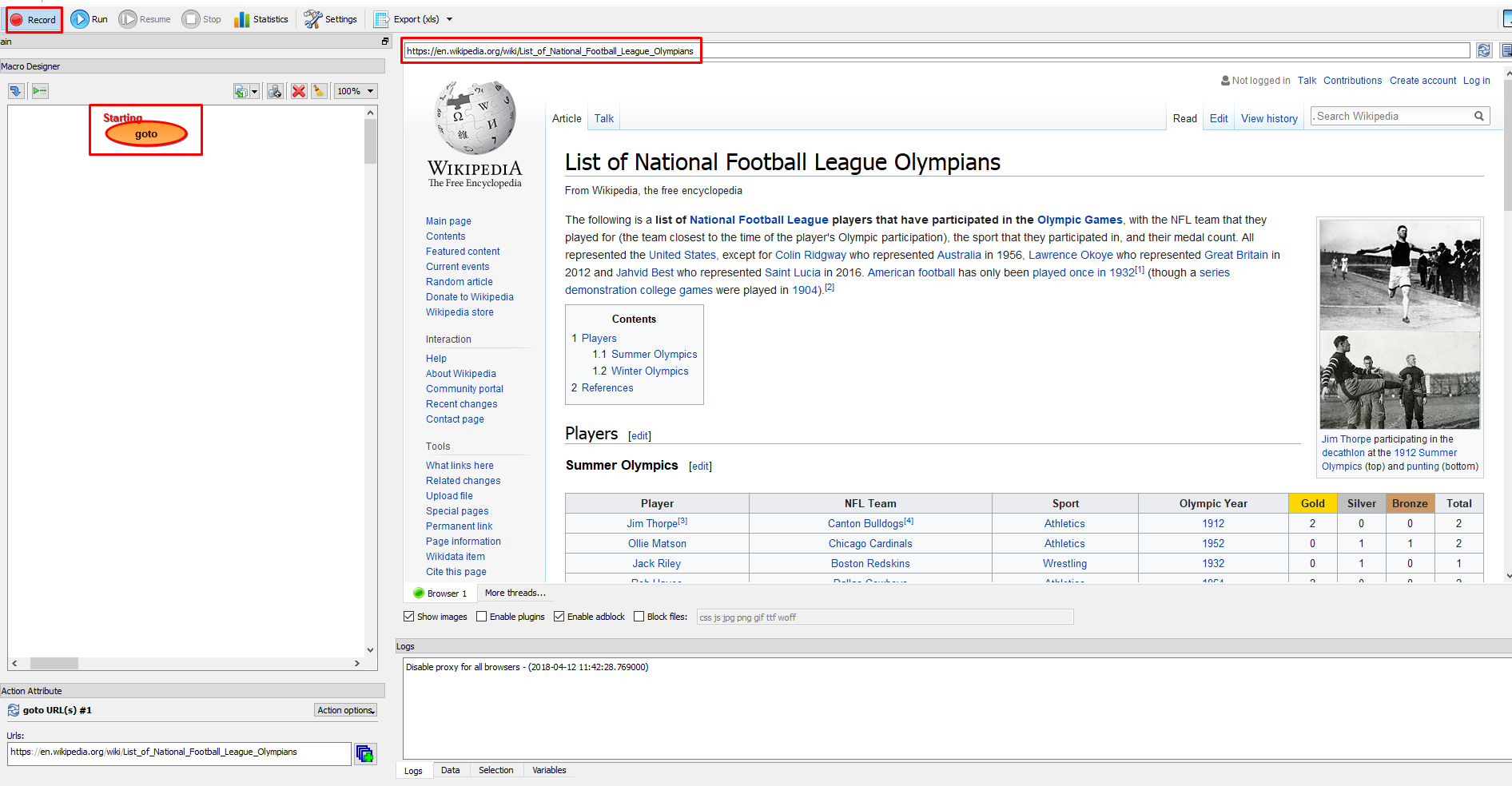The image size is (1512, 786).
Task: Open the Action options menu
Action: click(345, 710)
